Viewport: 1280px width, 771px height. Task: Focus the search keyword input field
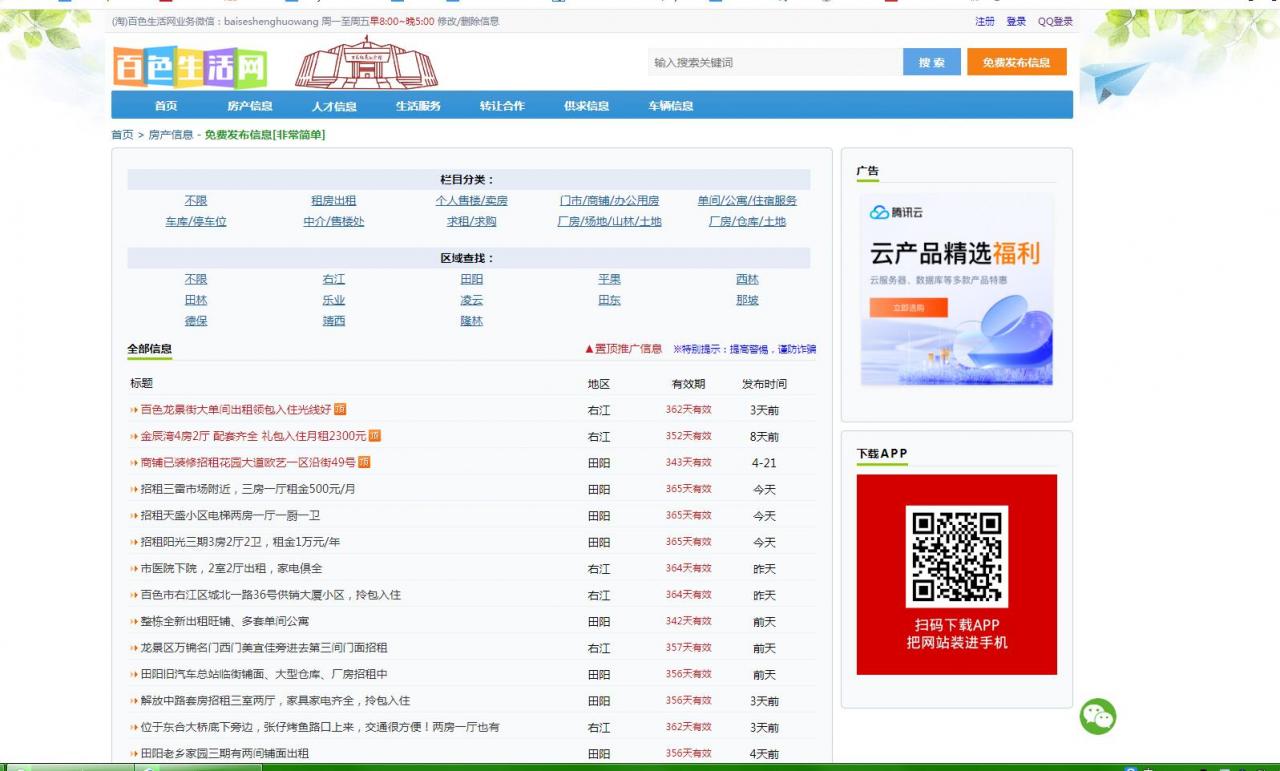tap(774, 62)
